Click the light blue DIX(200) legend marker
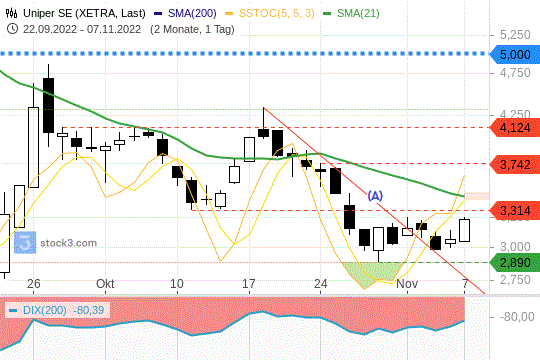This screenshot has width=540, height=360. coord(13,310)
